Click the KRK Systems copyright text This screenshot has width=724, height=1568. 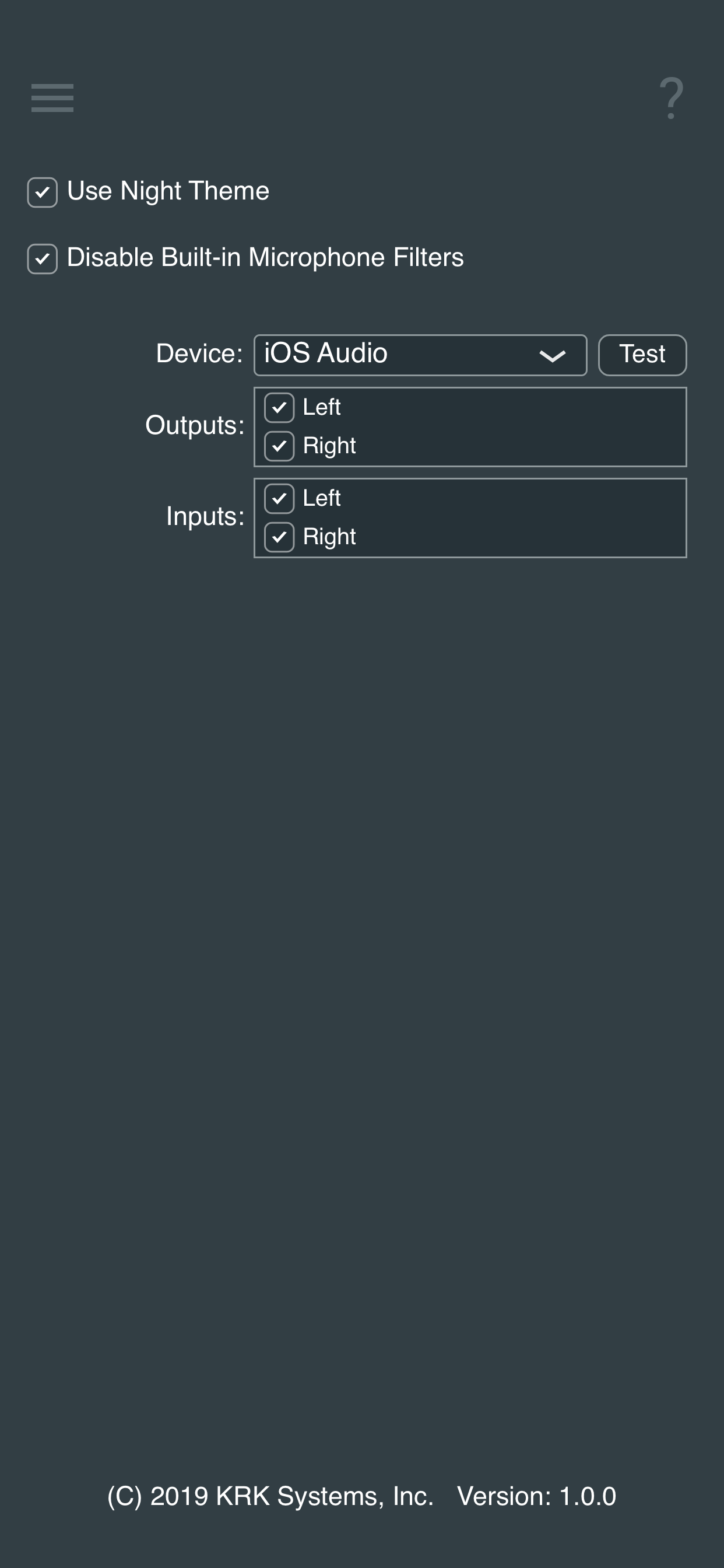click(x=270, y=1496)
